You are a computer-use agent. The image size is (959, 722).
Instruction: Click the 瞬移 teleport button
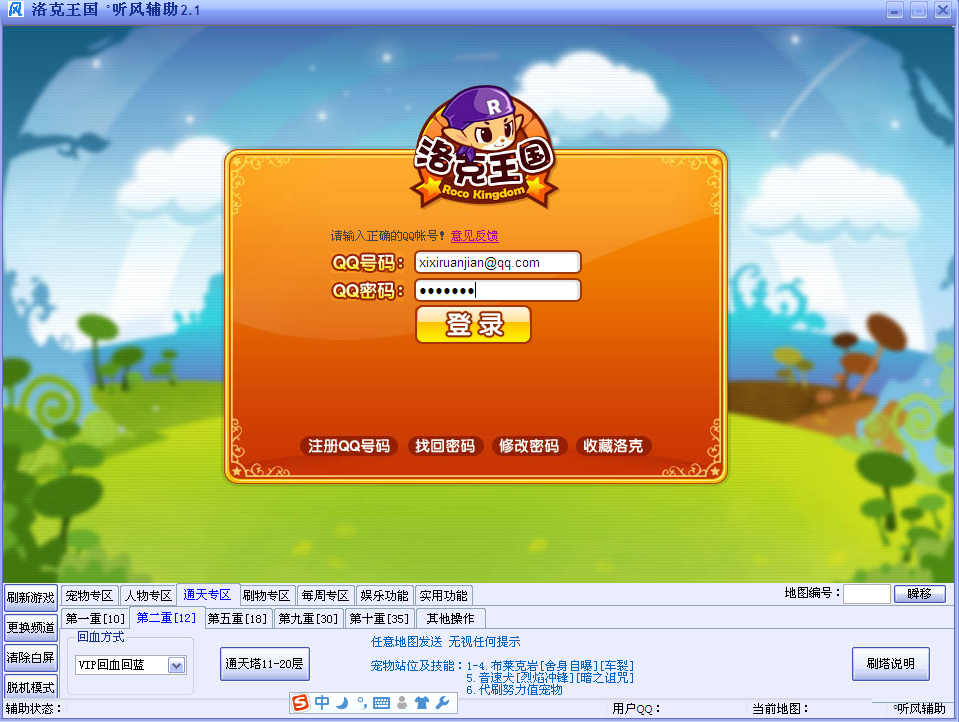919,594
